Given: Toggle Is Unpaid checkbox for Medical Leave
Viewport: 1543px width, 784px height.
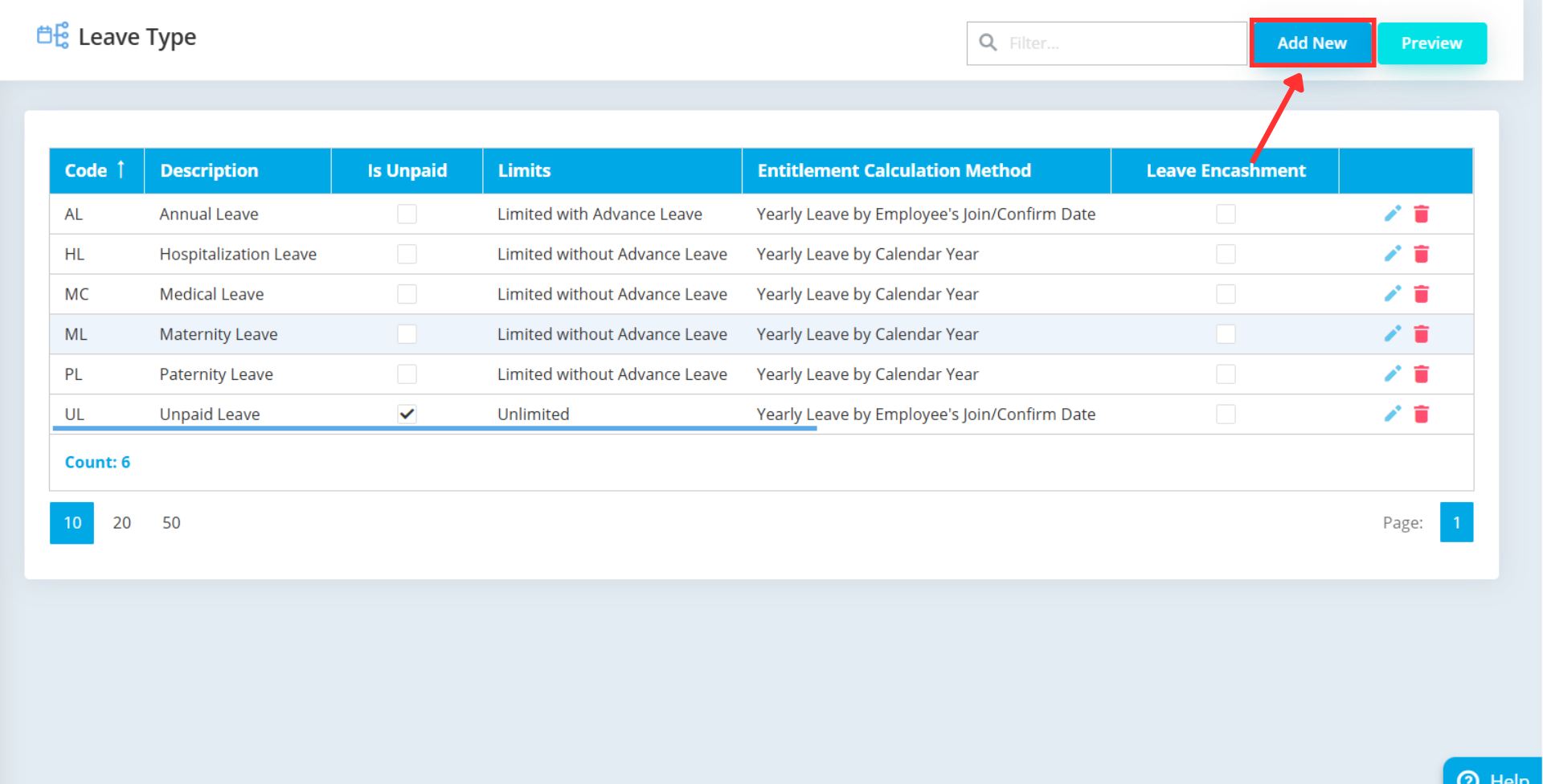Looking at the screenshot, I should [x=407, y=294].
